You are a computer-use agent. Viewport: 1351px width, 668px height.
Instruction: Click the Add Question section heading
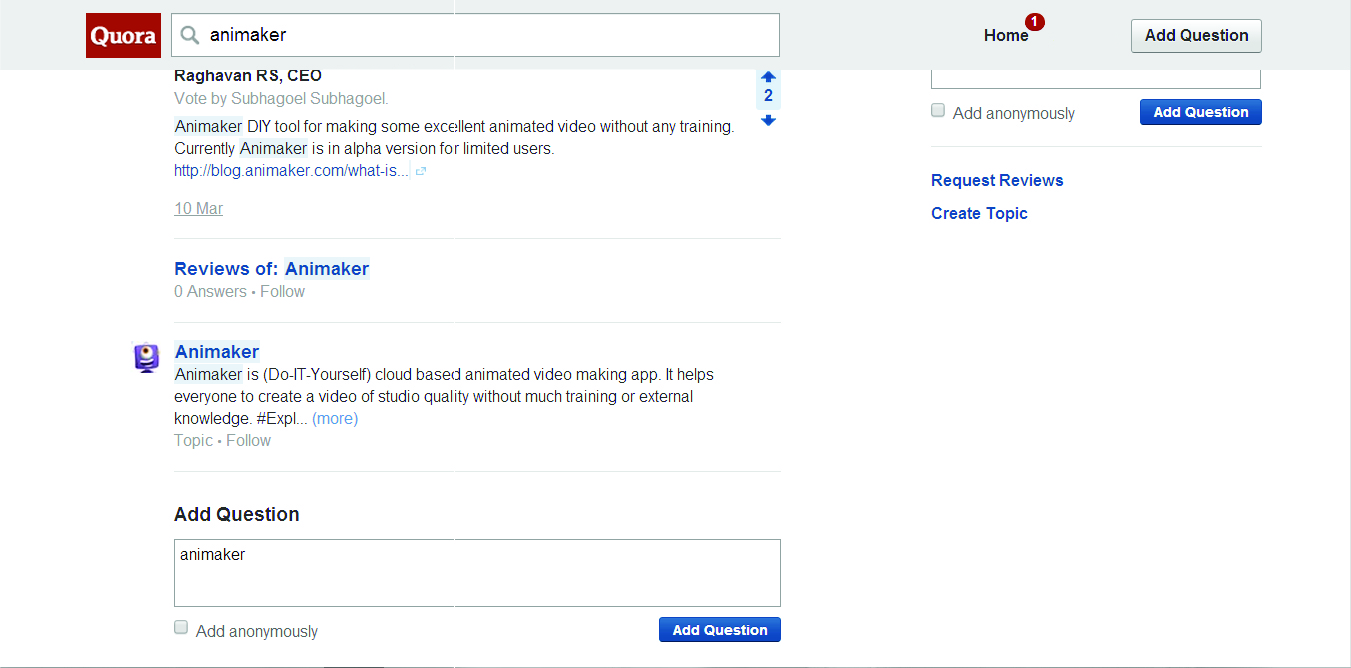tap(237, 514)
